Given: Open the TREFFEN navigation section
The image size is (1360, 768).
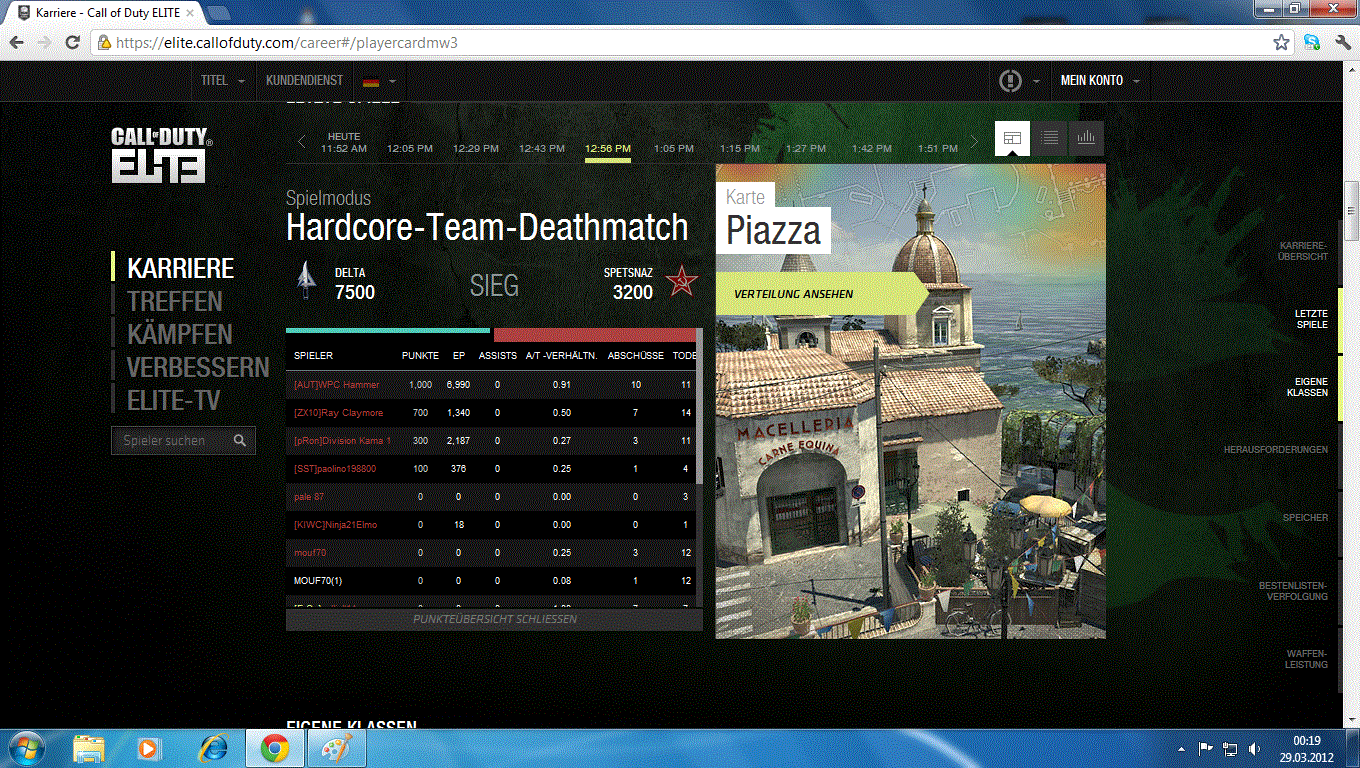Looking at the screenshot, I should [x=175, y=301].
